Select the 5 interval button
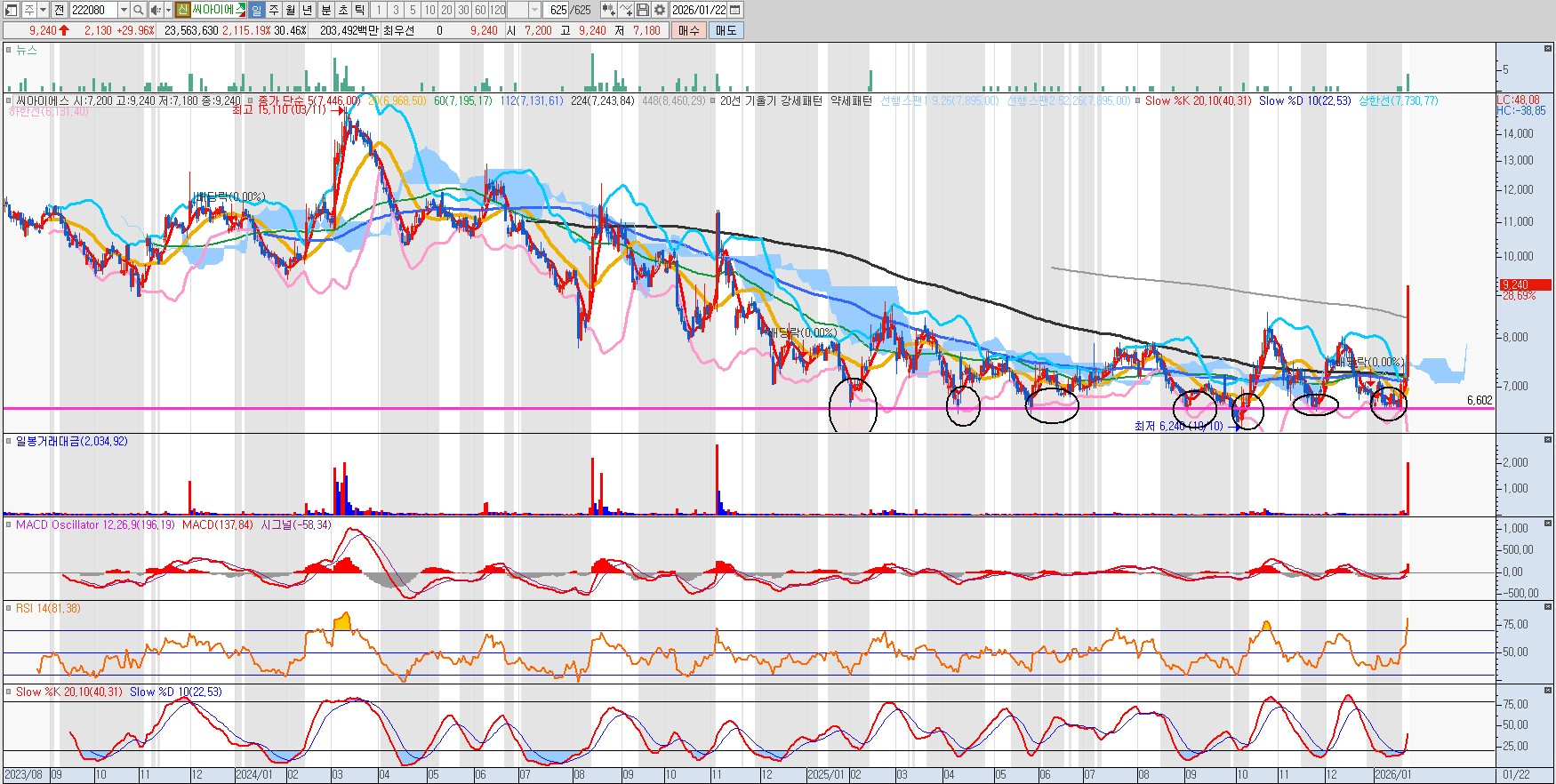Viewport: 1556px width, 784px height. click(x=413, y=10)
